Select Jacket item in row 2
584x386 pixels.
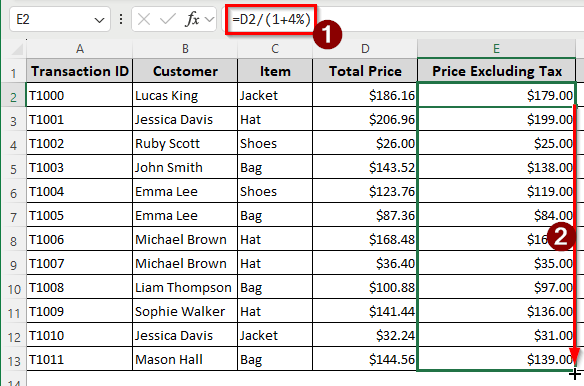(275, 95)
